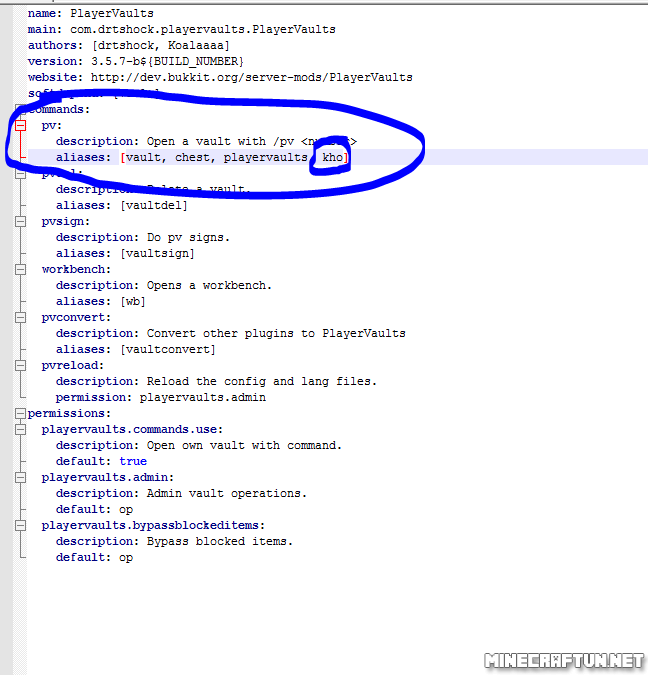
Task: Open the dev.bukkit.org website URL
Action: (x=251, y=77)
